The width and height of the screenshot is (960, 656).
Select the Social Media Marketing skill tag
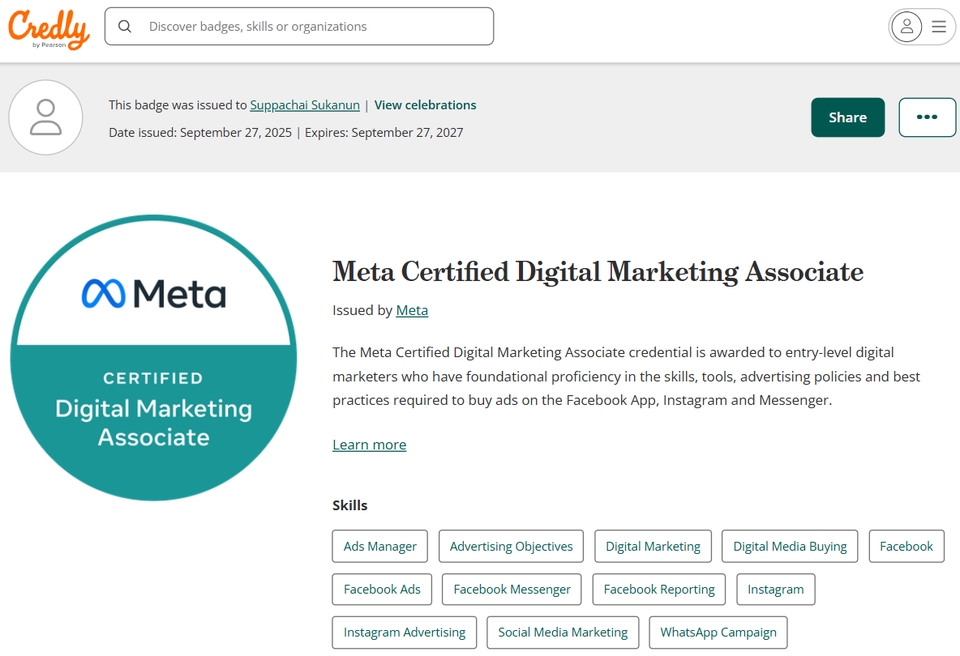point(563,632)
